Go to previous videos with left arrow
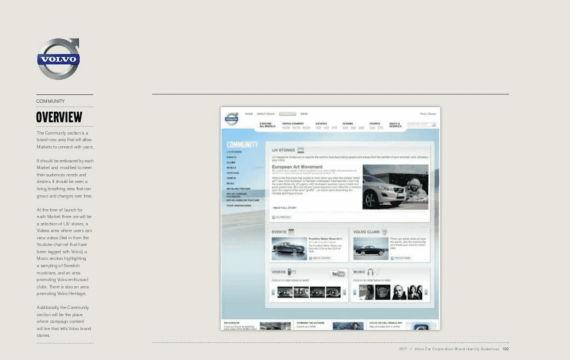This screenshot has height=360, width=570. (x=273, y=292)
